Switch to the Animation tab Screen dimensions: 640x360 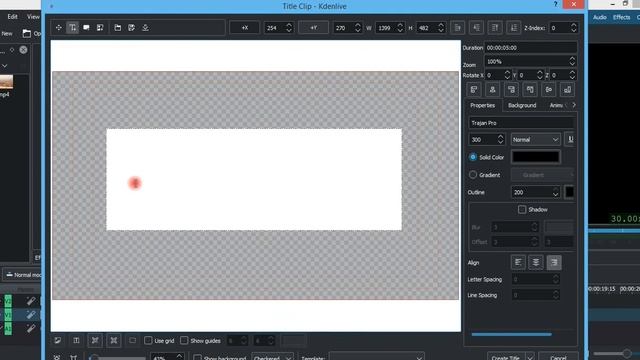[x=556, y=105]
